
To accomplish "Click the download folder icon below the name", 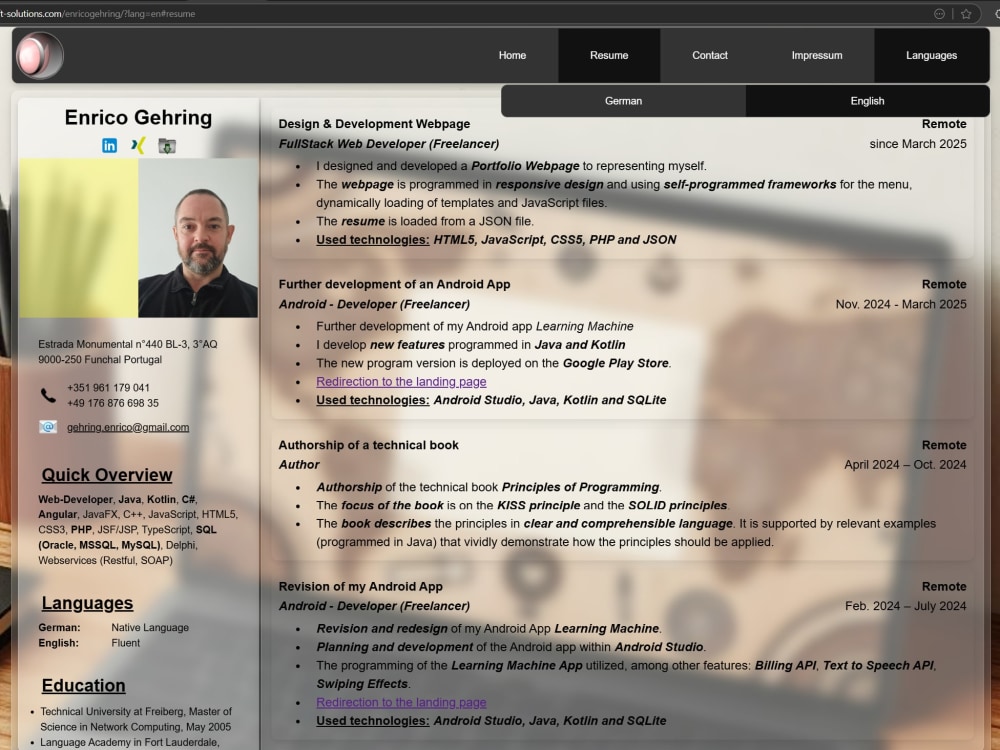I will [x=167, y=146].
